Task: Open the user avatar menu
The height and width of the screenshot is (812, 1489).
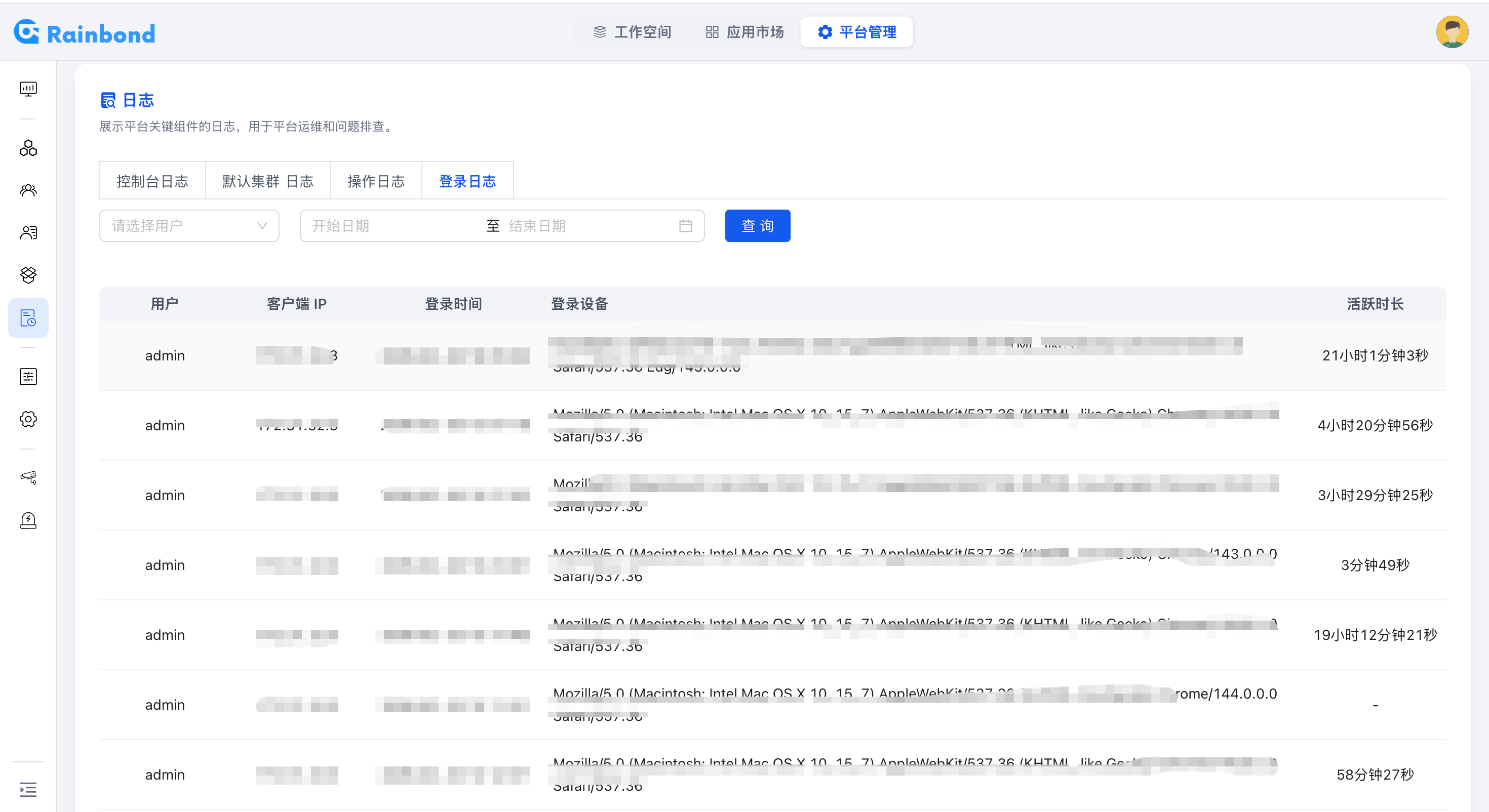Action: [1452, 32]
